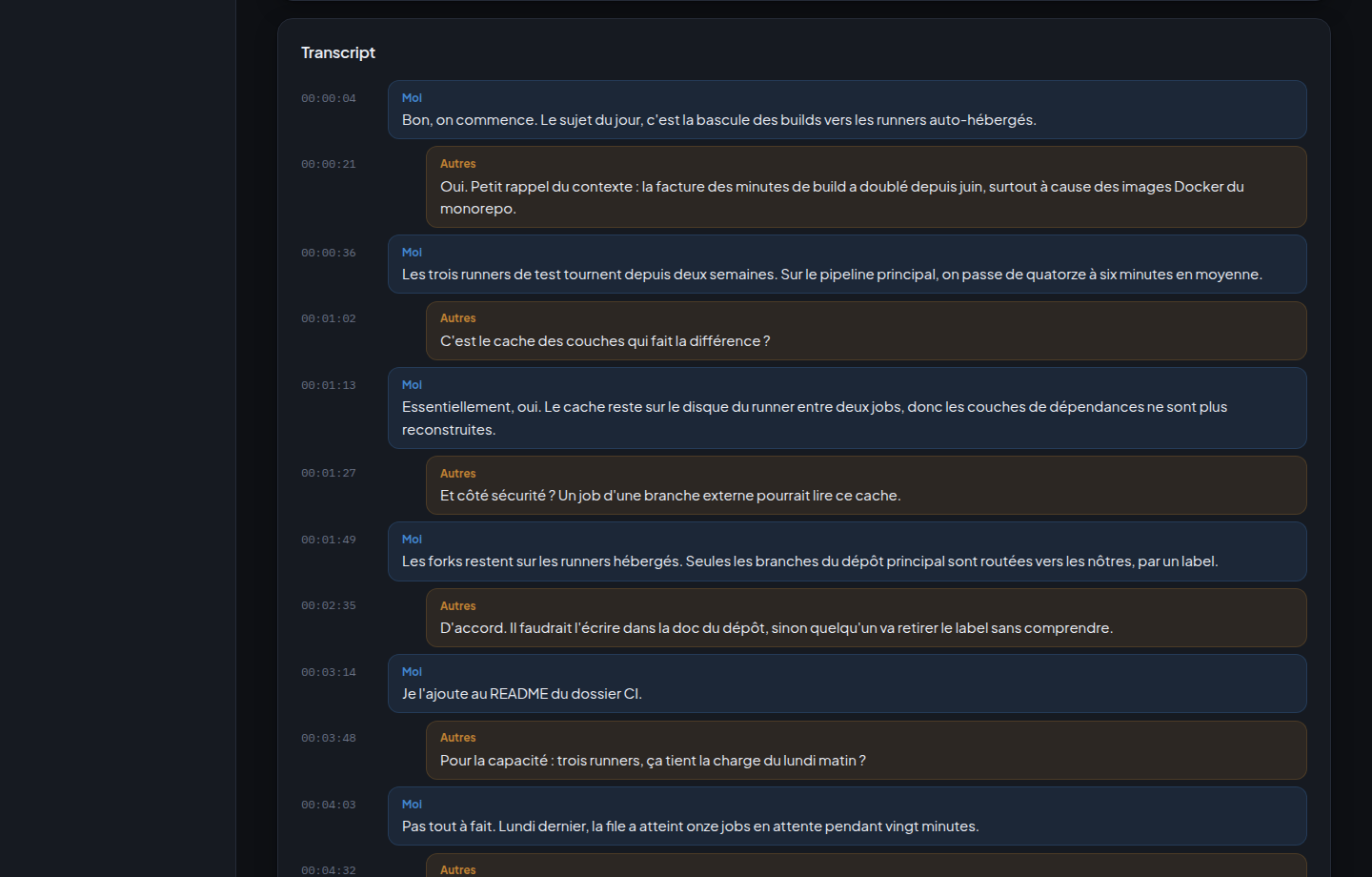
Task: Click the message "Pas tout à fait. Lundi dernier"
Action: point(847,816)
